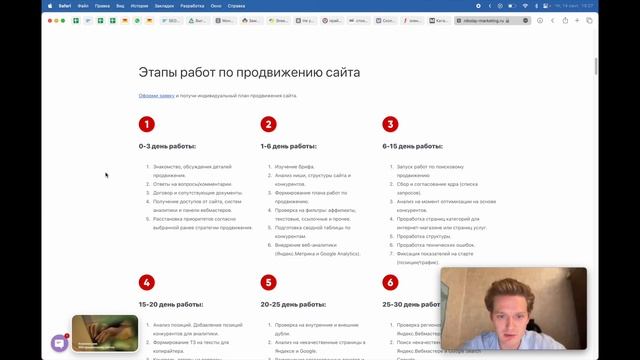Follow the "Оформи заявку" link
This screenshot has height=360, width=640.
click(x=156, y=96)
